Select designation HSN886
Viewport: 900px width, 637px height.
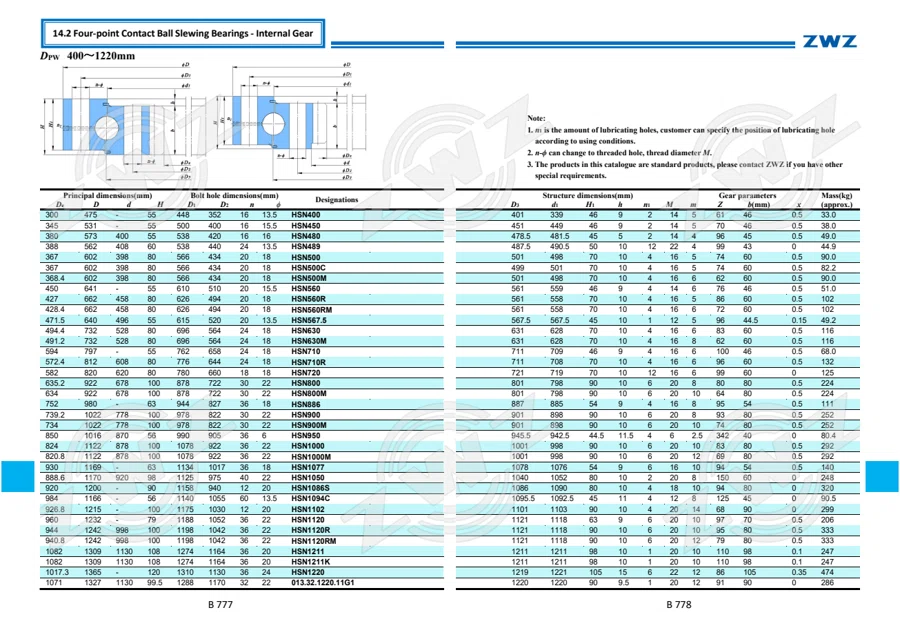pos(305,404)
